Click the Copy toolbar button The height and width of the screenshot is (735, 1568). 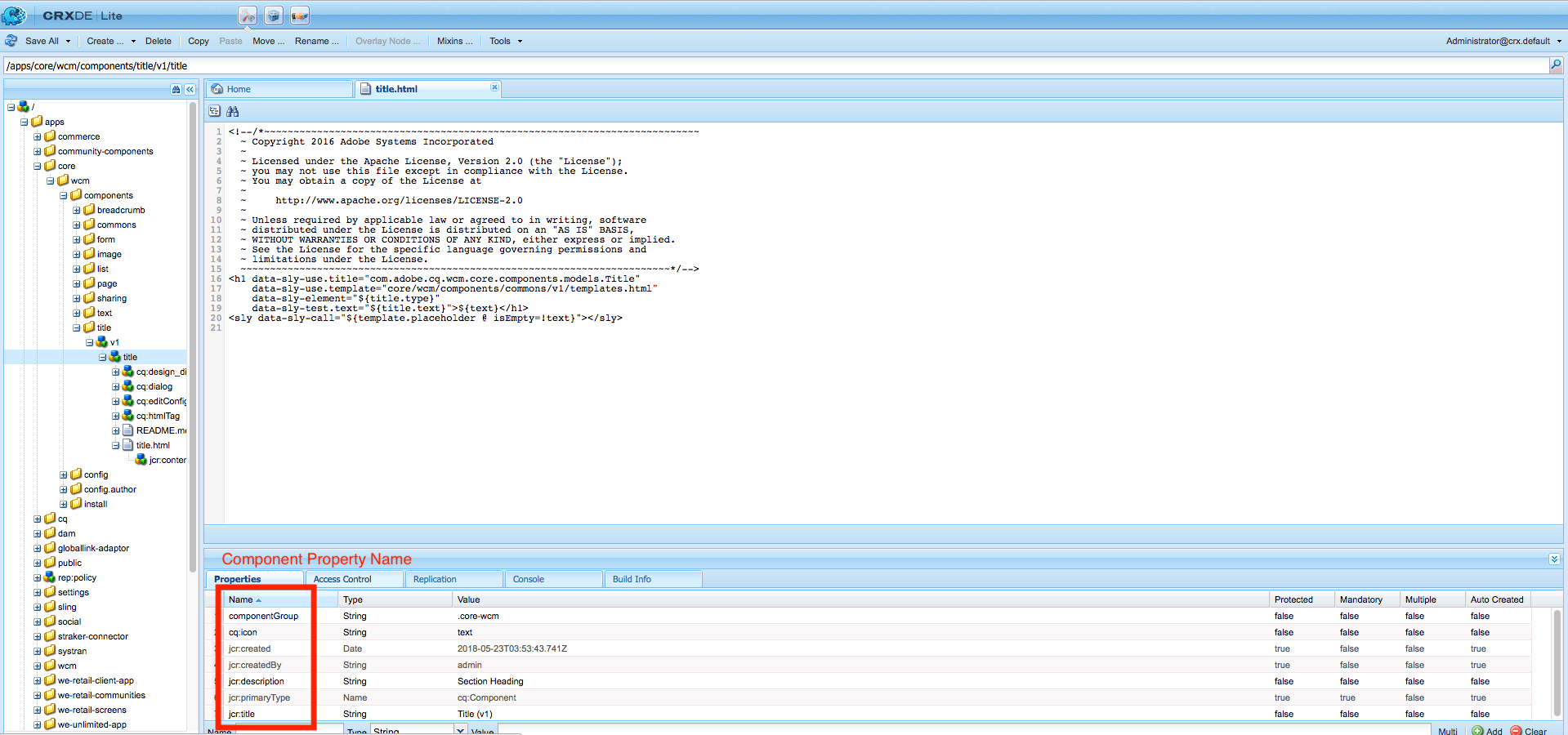point(199,41)
